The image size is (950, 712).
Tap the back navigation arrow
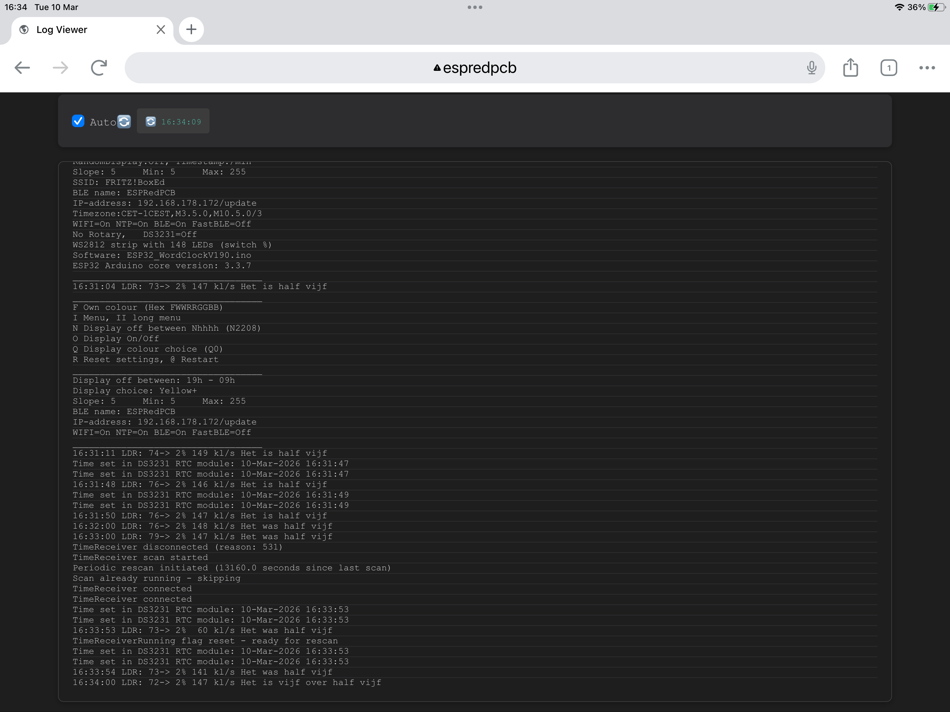[x=22, y=67]
